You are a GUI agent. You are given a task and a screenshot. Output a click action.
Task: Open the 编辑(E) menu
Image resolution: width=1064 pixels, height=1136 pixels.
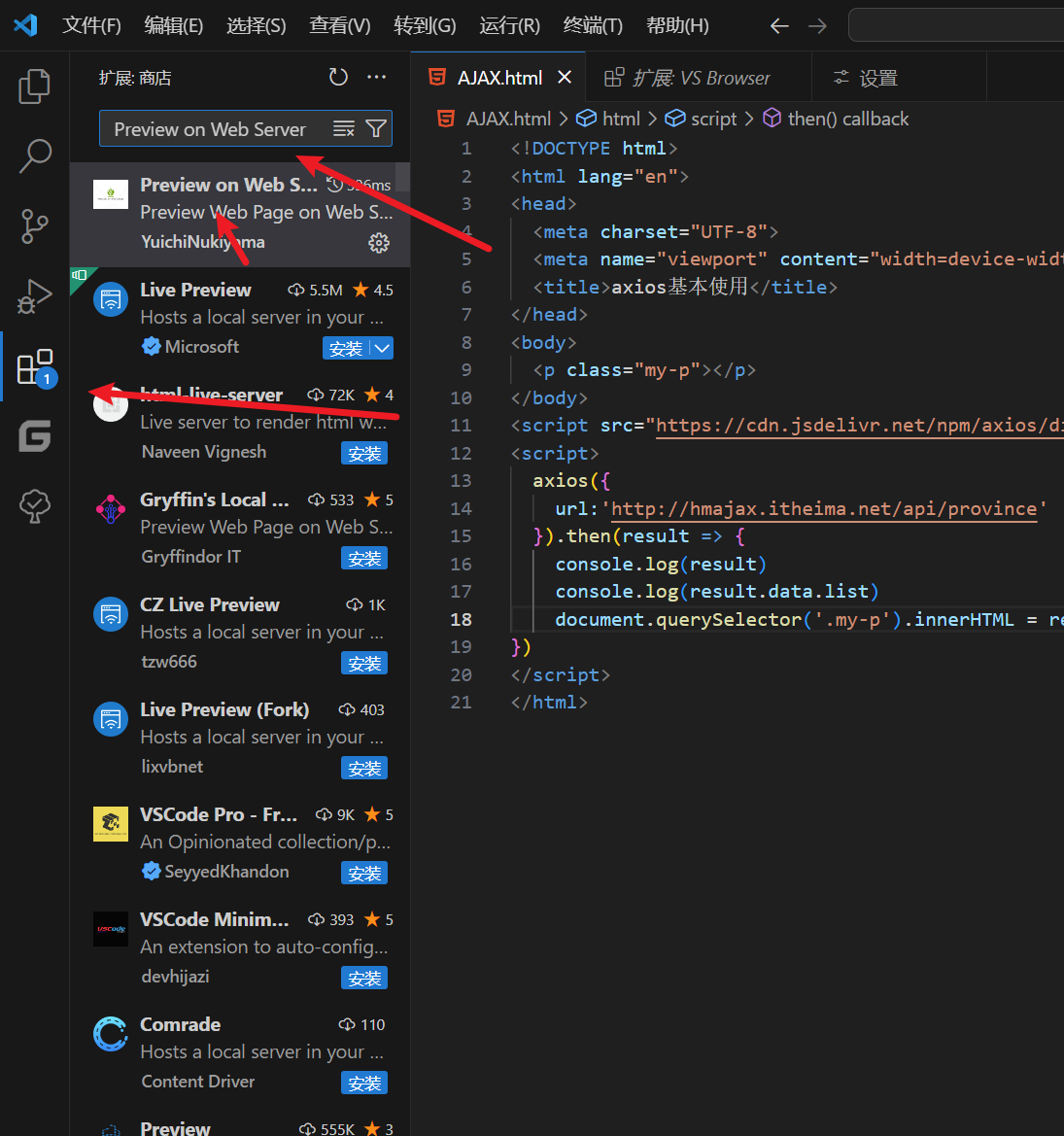[174, 26]
